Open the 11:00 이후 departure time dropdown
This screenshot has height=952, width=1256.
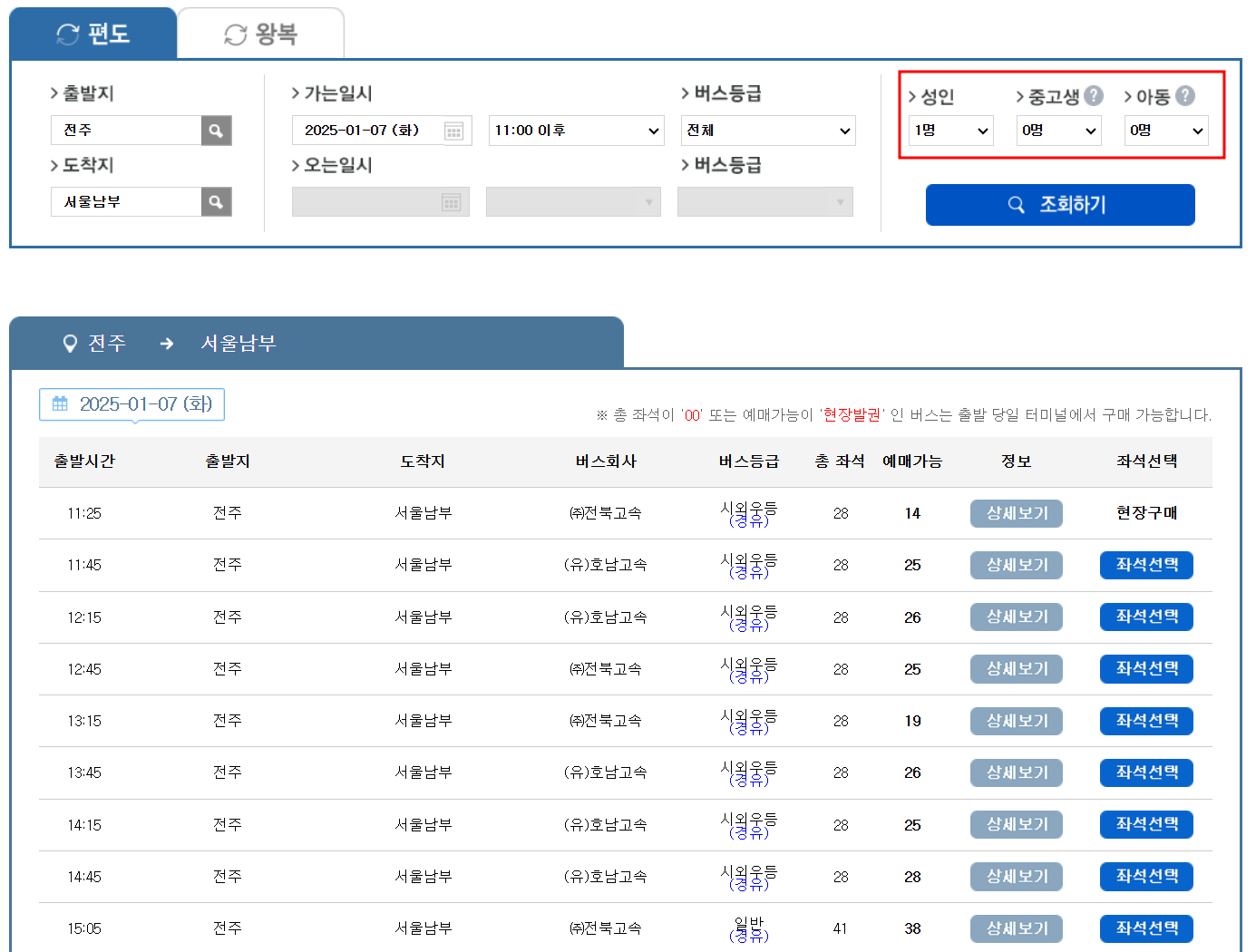[577, 131]
